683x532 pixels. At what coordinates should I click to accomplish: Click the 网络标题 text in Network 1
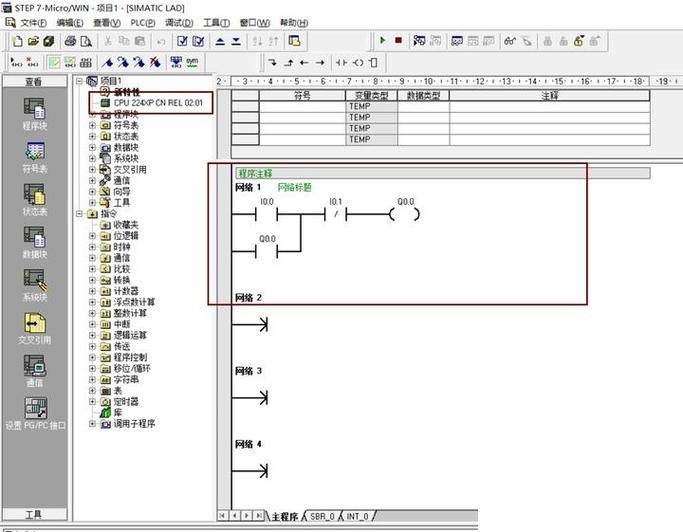click(295, 187)
